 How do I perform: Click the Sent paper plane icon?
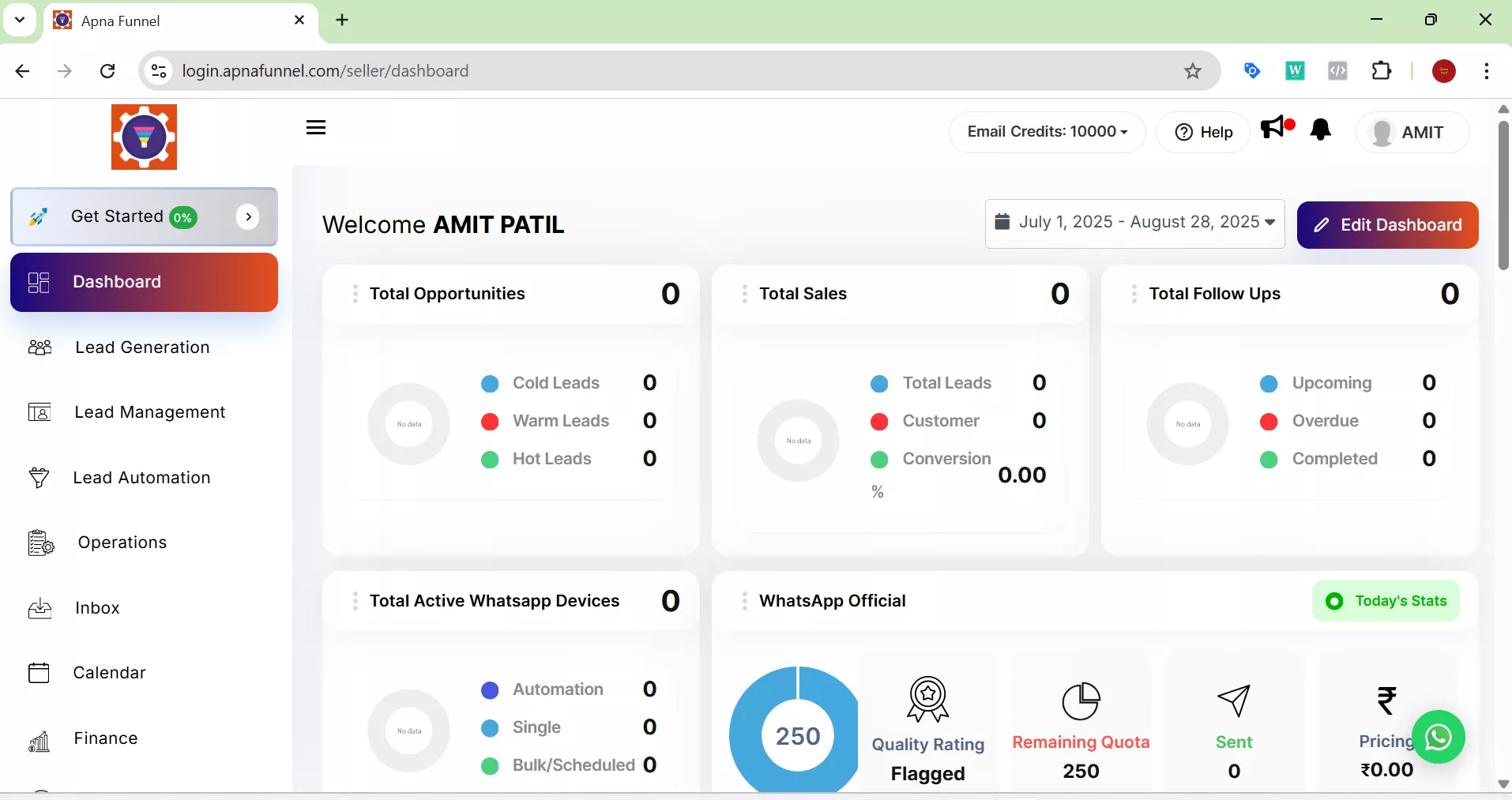click(1234, 700)
